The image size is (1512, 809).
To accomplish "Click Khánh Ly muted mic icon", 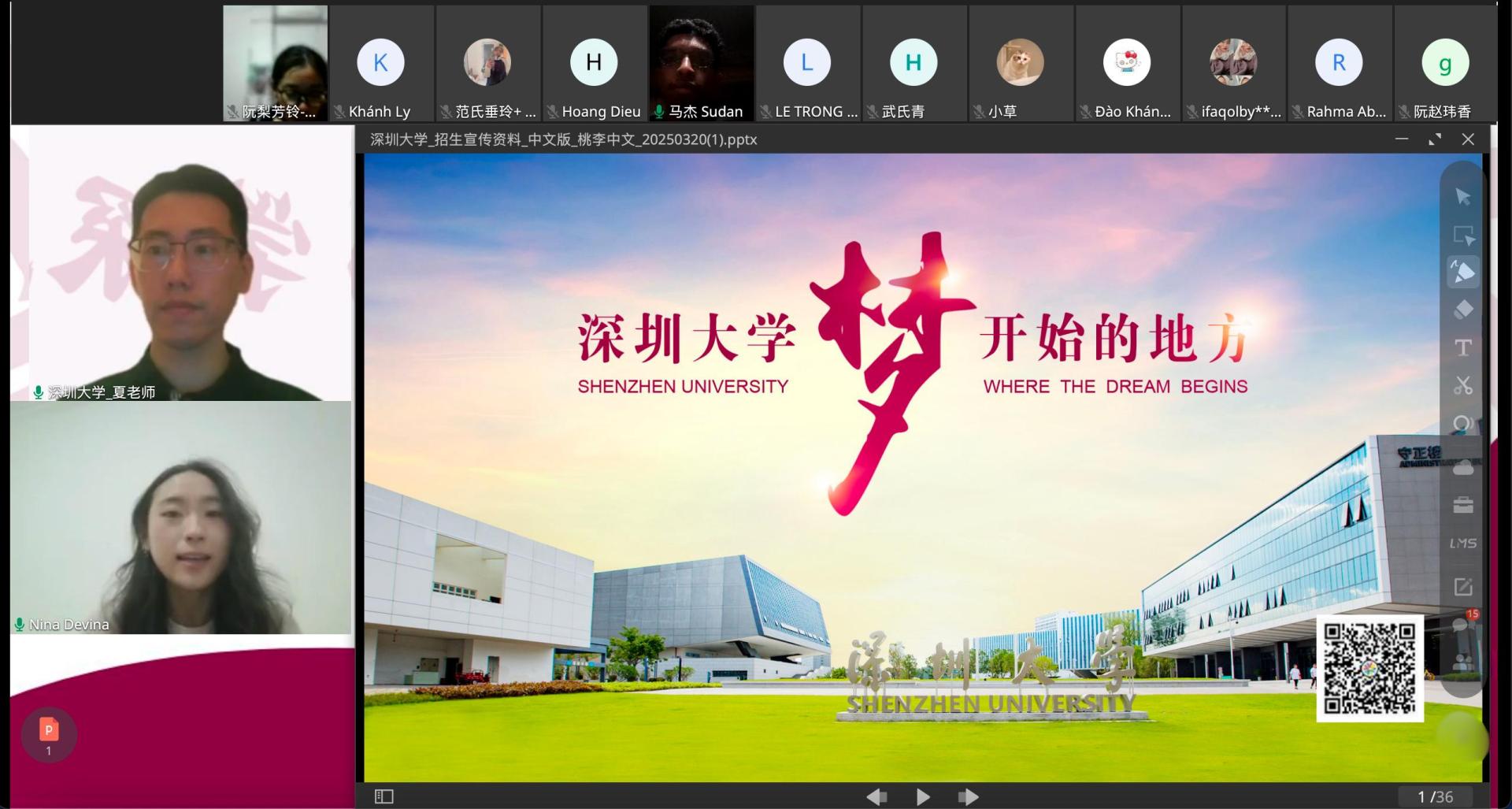I will click(x=339, y=112).
